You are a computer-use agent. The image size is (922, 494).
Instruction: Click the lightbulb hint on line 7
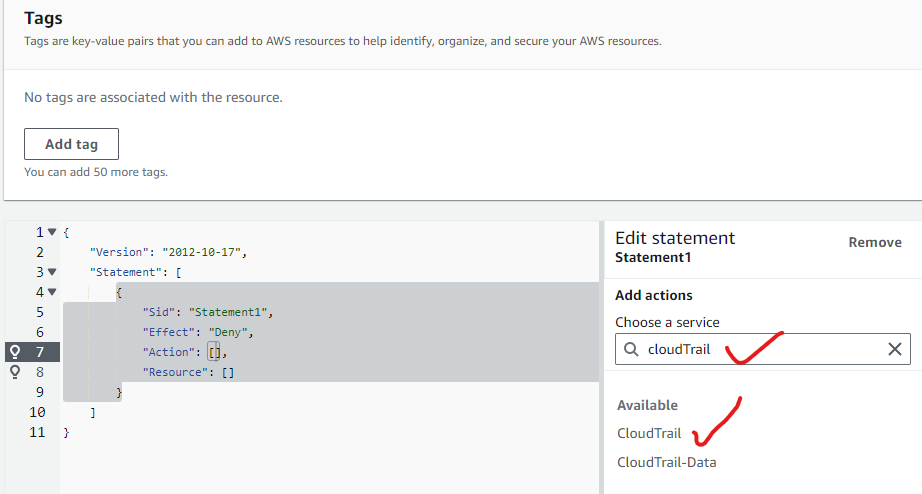pyautogui.click(x=14, y=351)
